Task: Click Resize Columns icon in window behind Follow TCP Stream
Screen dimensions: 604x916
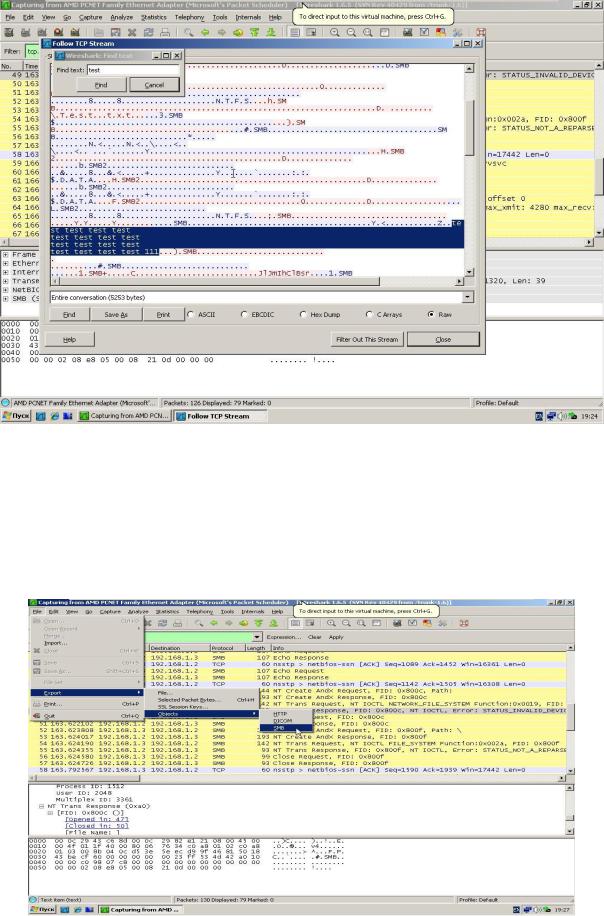Action: point(384,32)
